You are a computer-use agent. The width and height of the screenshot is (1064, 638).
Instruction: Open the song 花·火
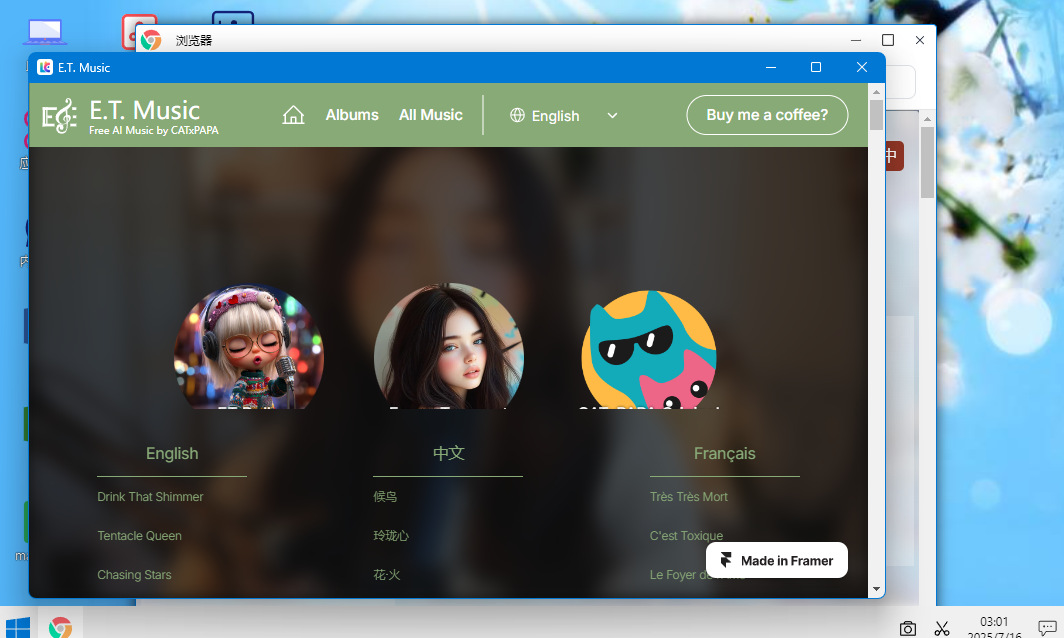[387, 575]
